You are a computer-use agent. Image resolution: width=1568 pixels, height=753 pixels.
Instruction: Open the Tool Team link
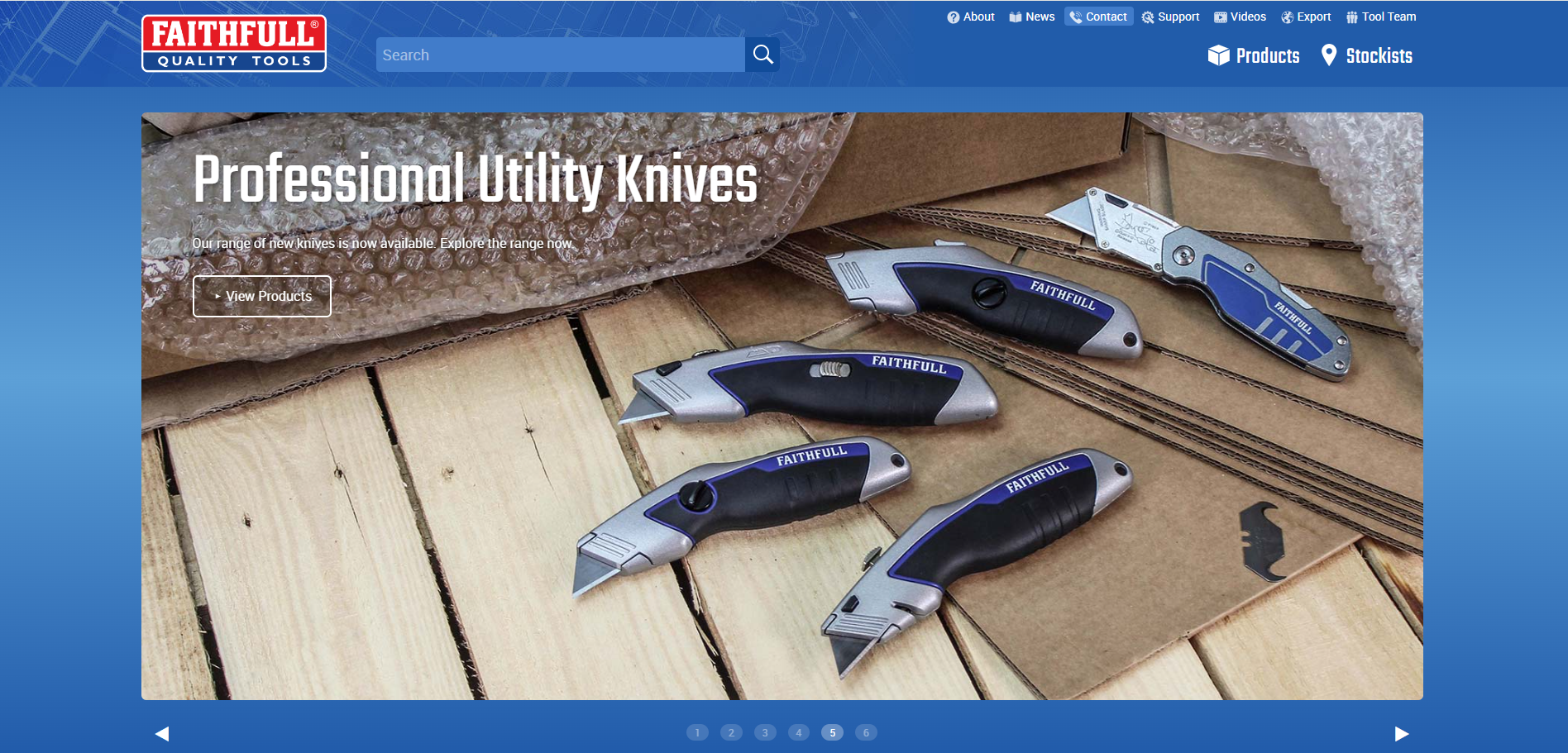tap(1380, 17)
